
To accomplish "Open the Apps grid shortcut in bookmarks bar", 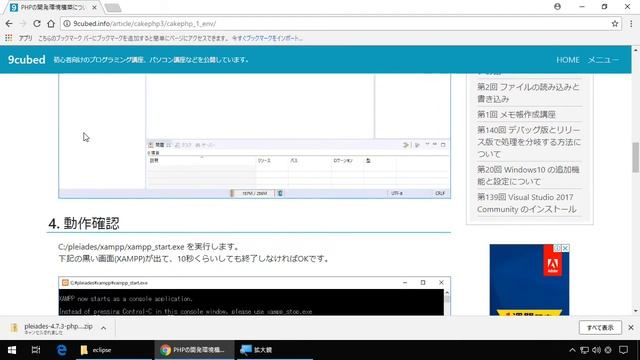I will coord(8,38).
